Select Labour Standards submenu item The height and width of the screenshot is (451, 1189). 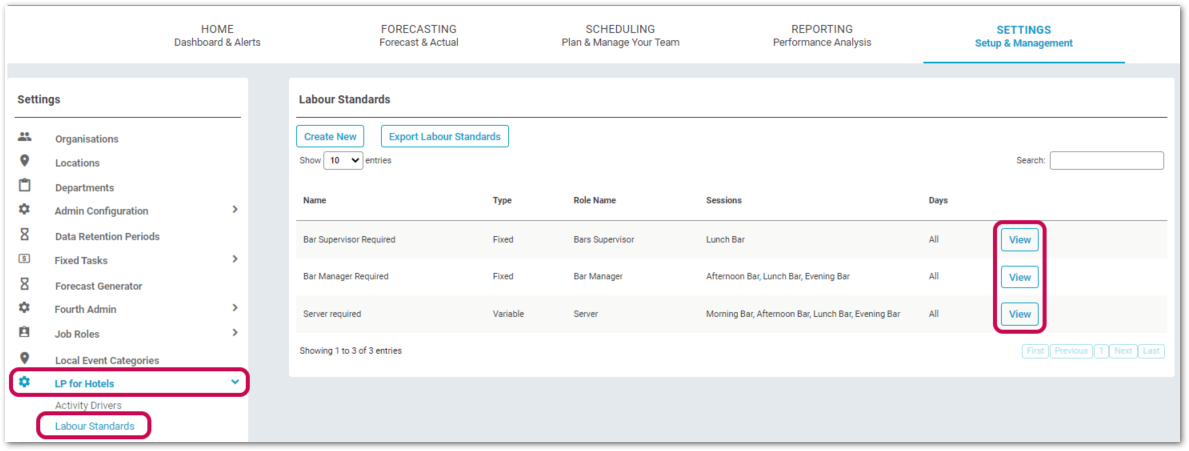[x=95, y=426]
